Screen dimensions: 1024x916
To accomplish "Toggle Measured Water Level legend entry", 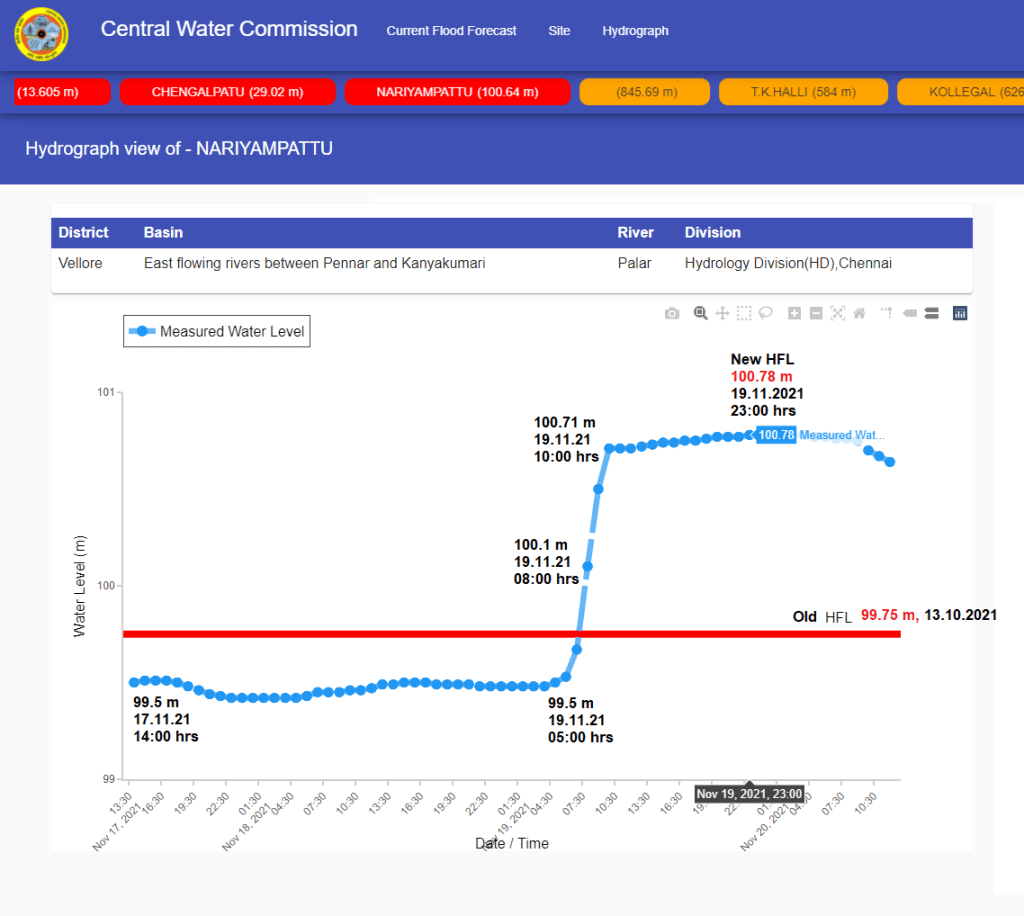I will (217, 331).
